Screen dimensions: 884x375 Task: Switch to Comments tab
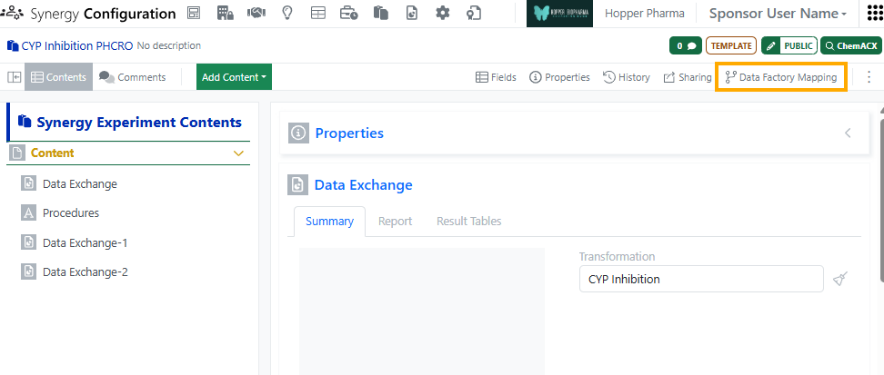point(132,77)
